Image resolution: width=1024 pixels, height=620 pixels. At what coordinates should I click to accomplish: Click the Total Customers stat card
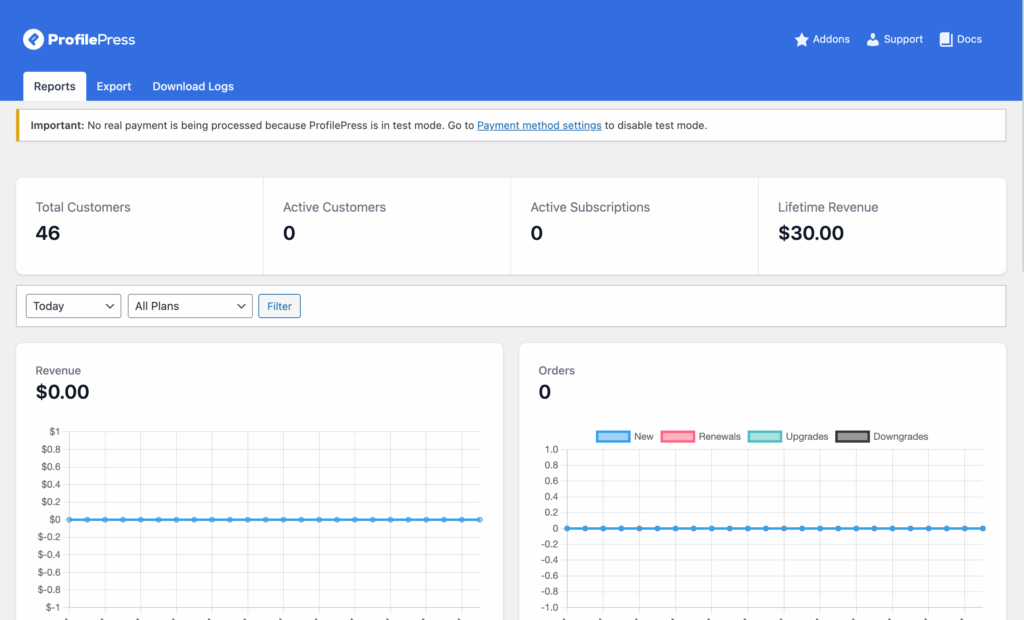(x=139, y=225)
